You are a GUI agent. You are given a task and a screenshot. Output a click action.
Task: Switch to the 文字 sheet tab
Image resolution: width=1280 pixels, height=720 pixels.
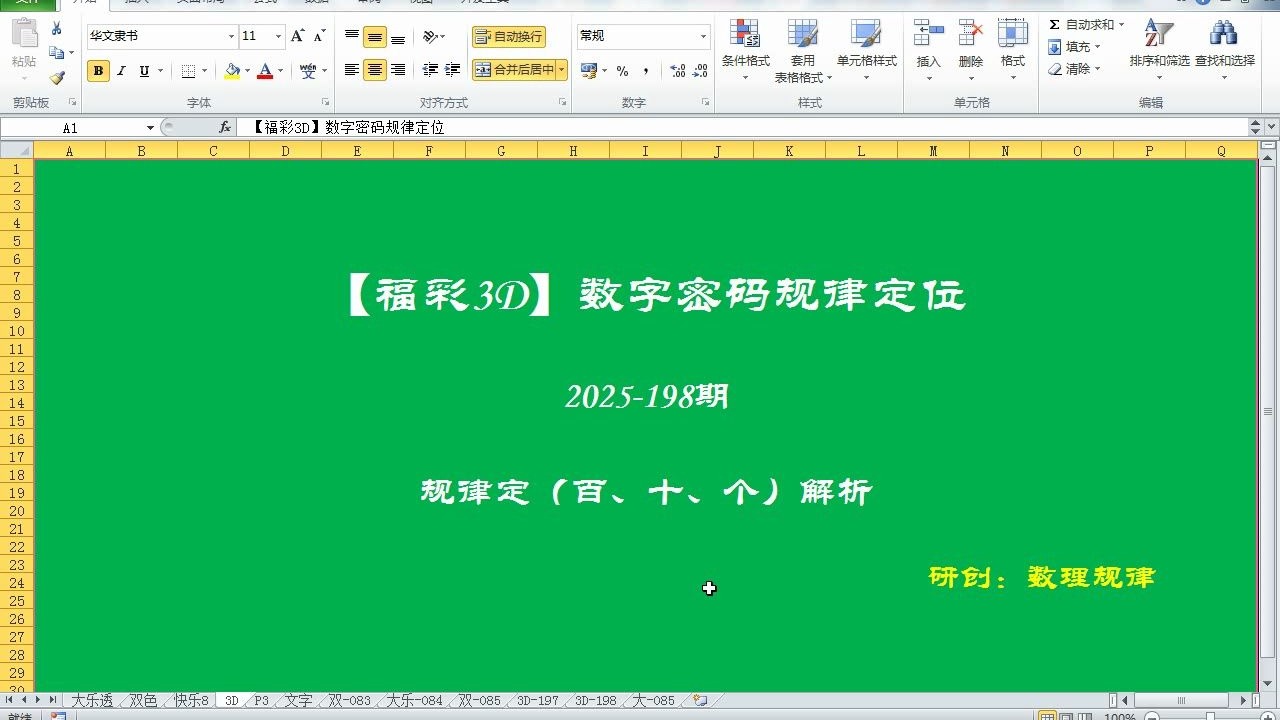tap(298, 701)
